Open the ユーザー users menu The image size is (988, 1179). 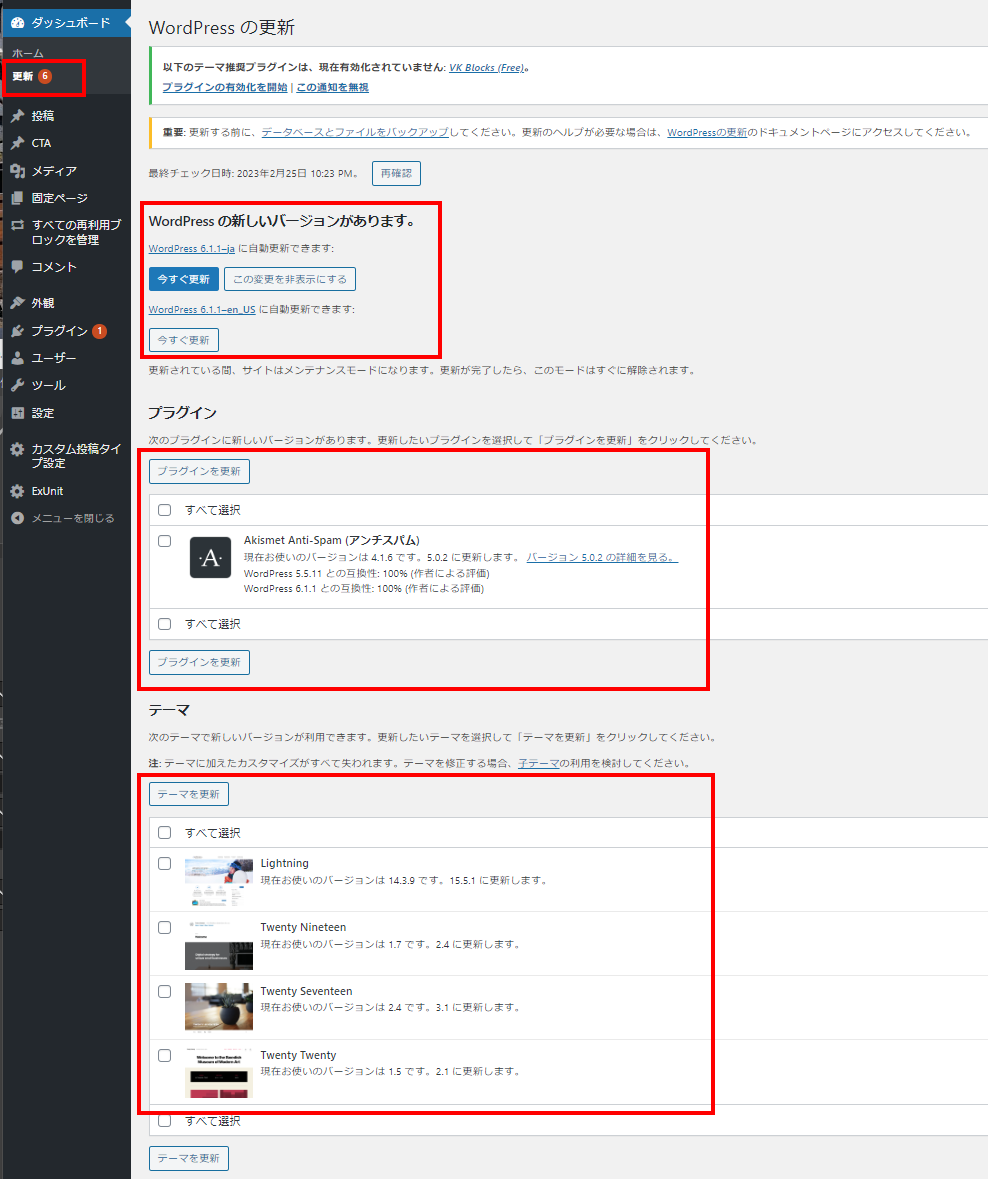coord(53,358)
